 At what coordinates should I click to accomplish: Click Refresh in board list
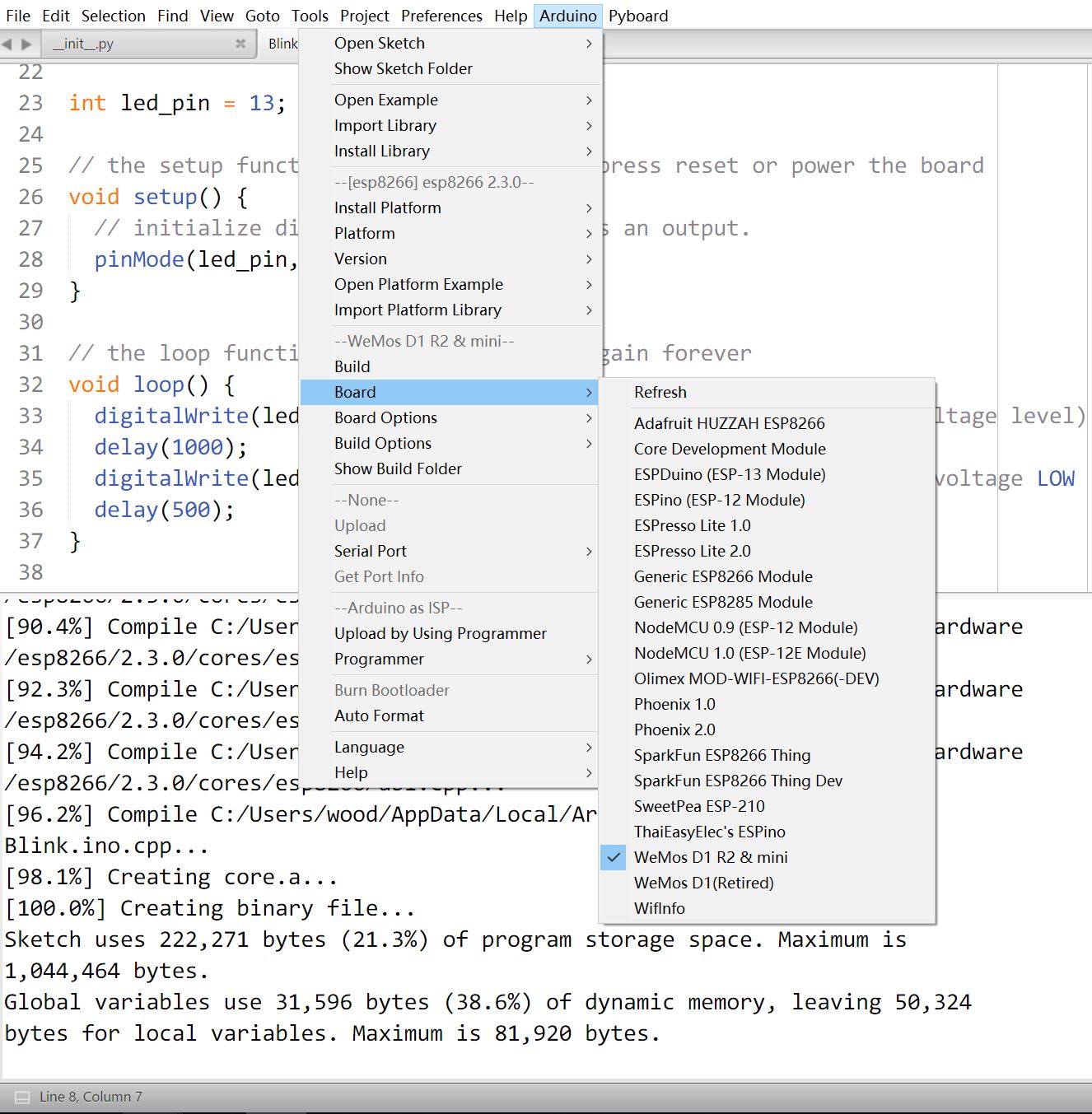coord(767,392)
